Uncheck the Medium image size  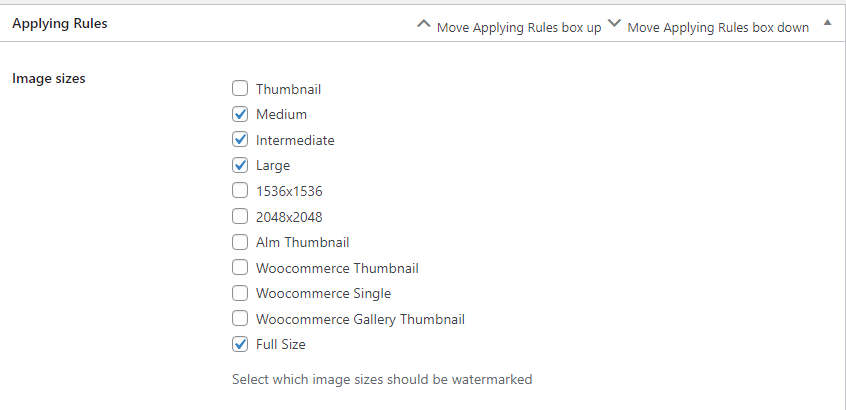coord(240,114)
